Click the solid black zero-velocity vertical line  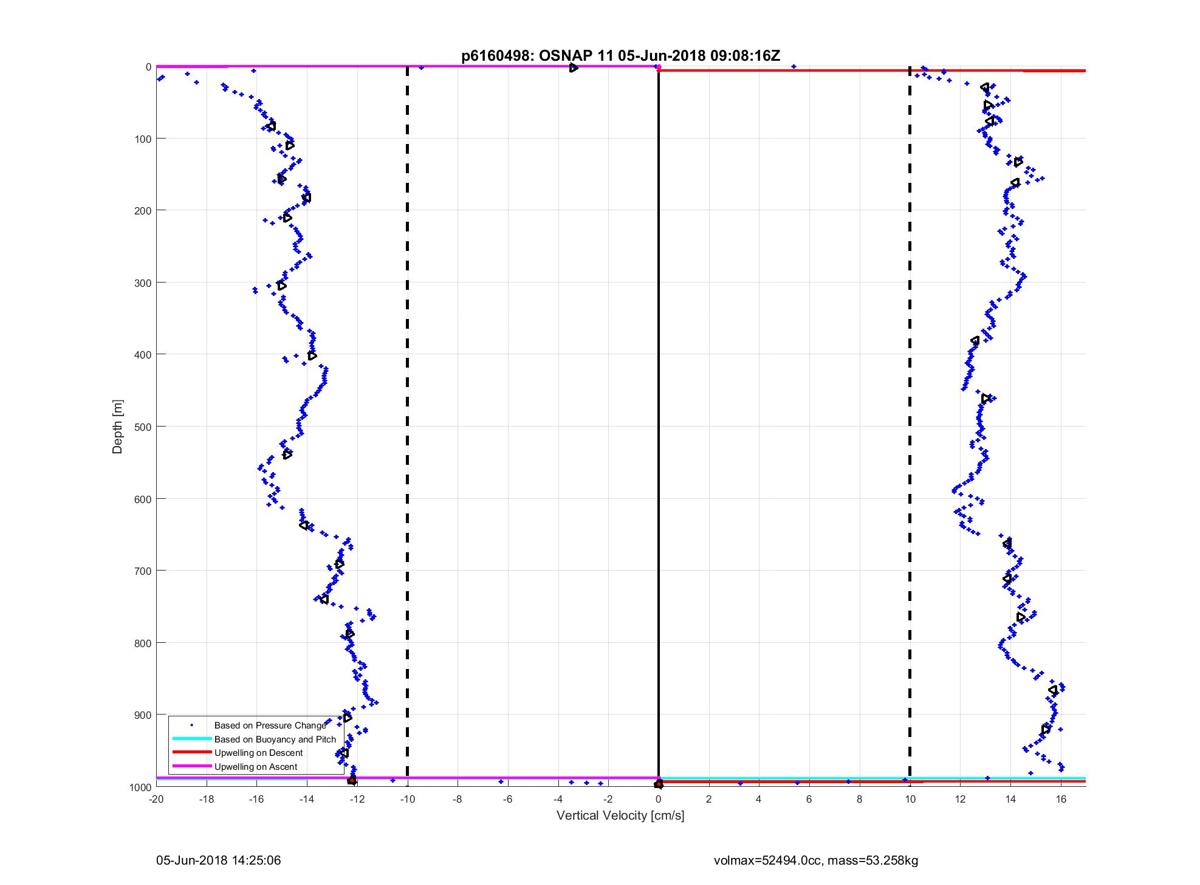(658, 427)
